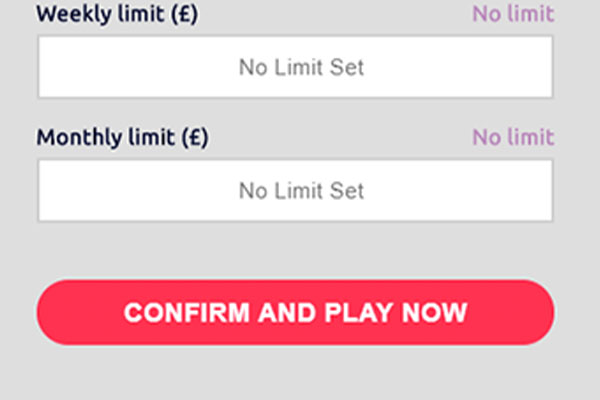Reset monthly limit via its 'No limit' link
The height and width of the screenshot is (400, 600).
click(x=513, y=137)
